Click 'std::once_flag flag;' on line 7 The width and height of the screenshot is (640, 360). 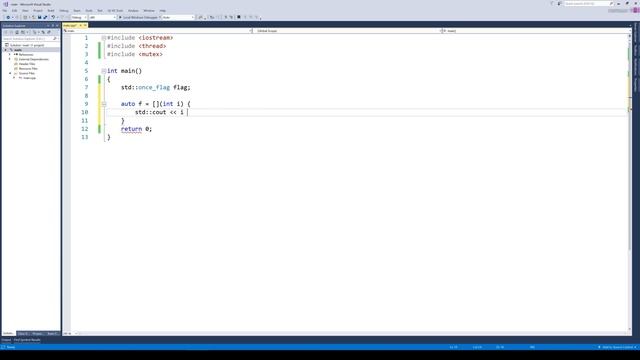click(156, 87)
